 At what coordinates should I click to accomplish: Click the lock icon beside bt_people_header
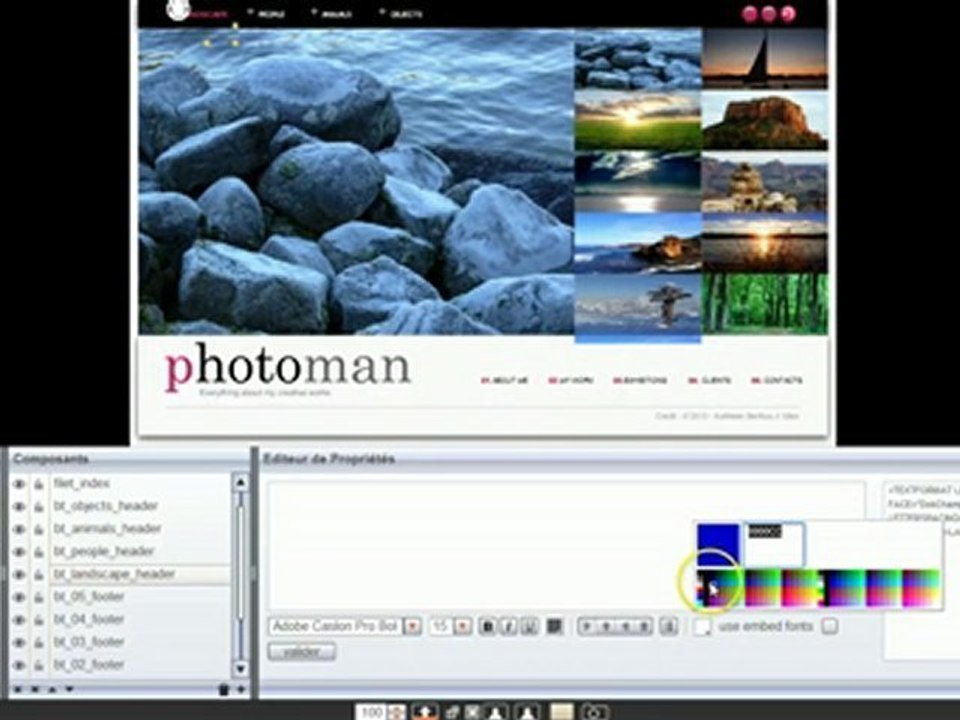point(39,552)
